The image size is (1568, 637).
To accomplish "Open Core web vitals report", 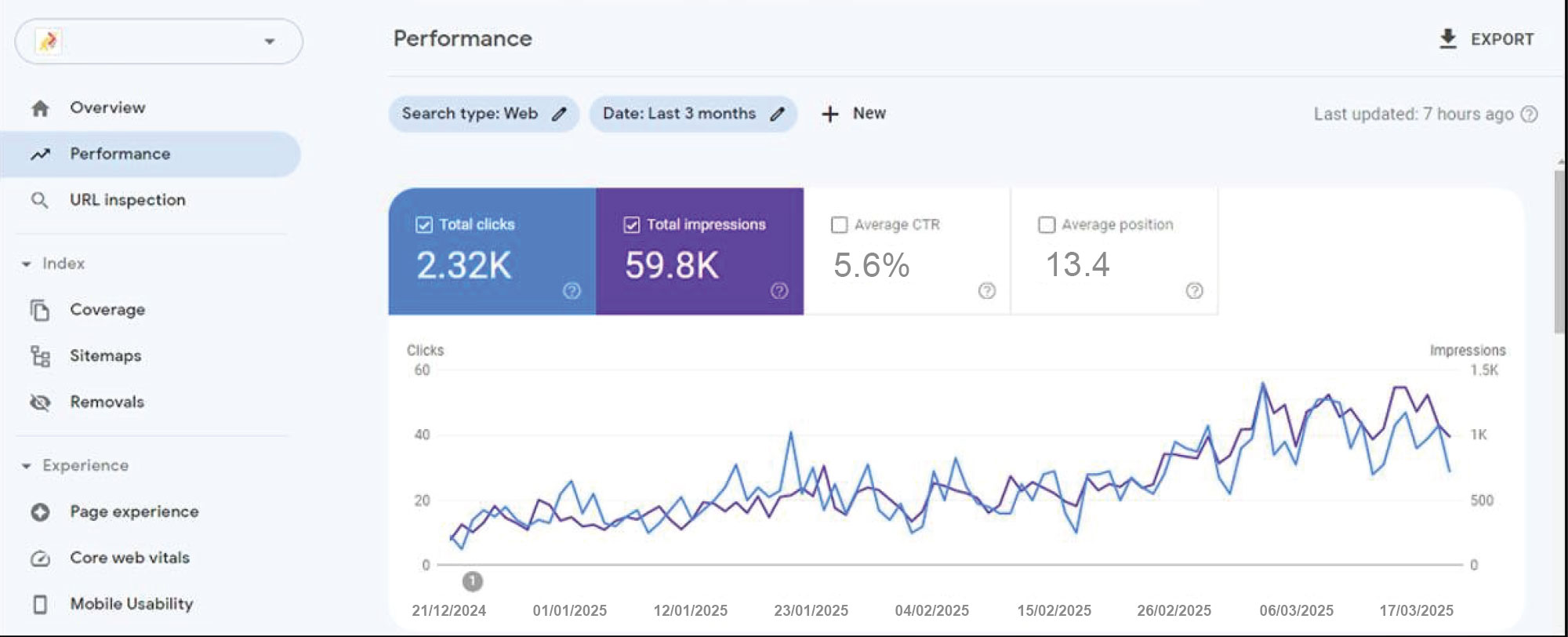I will coord(129,558).
